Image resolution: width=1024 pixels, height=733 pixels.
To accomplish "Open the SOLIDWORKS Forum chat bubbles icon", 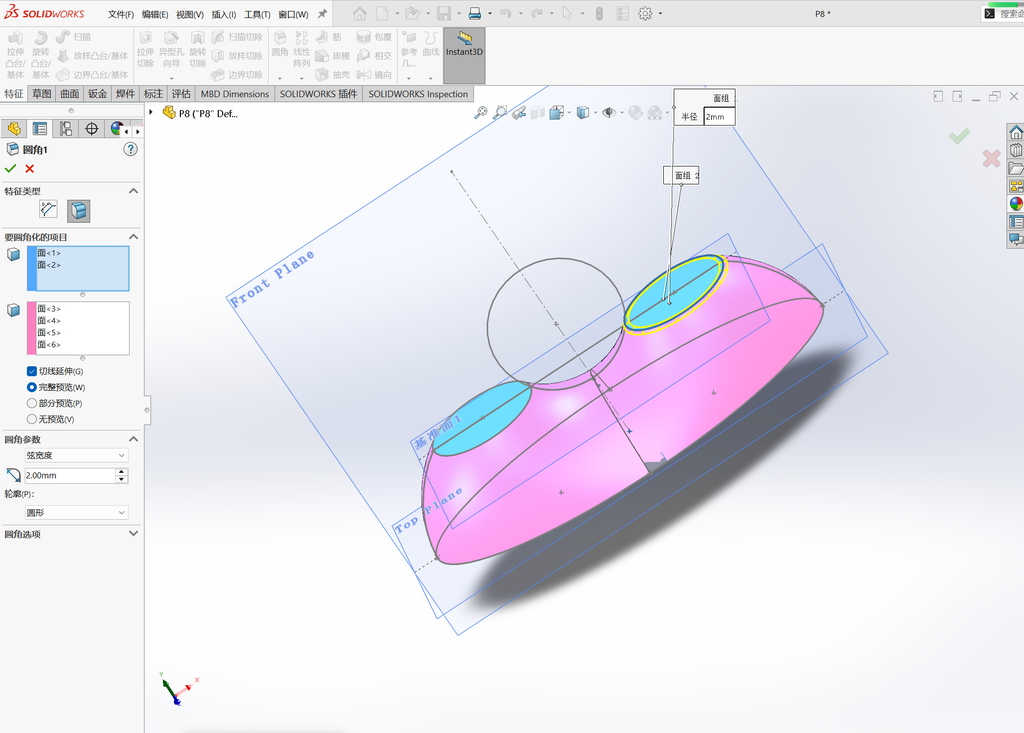I will click(x=1016, y=239).
